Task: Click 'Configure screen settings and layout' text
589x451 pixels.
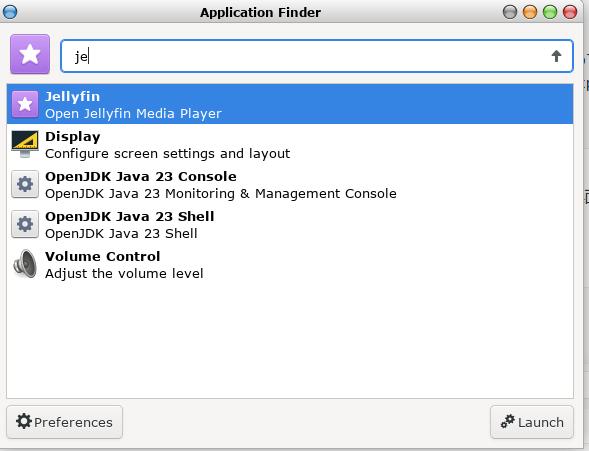Action: tap(168, 154)
